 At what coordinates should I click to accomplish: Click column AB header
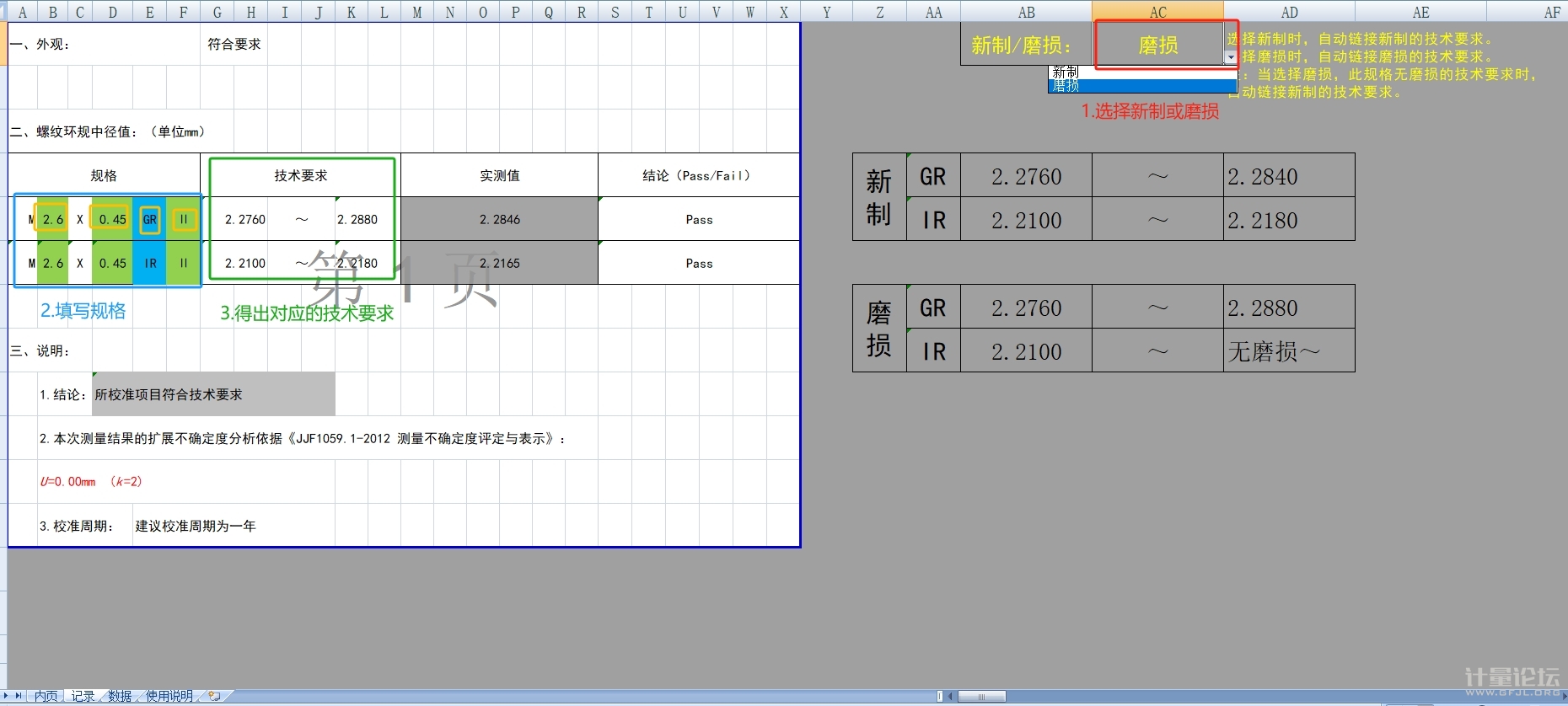point(1026,12)
